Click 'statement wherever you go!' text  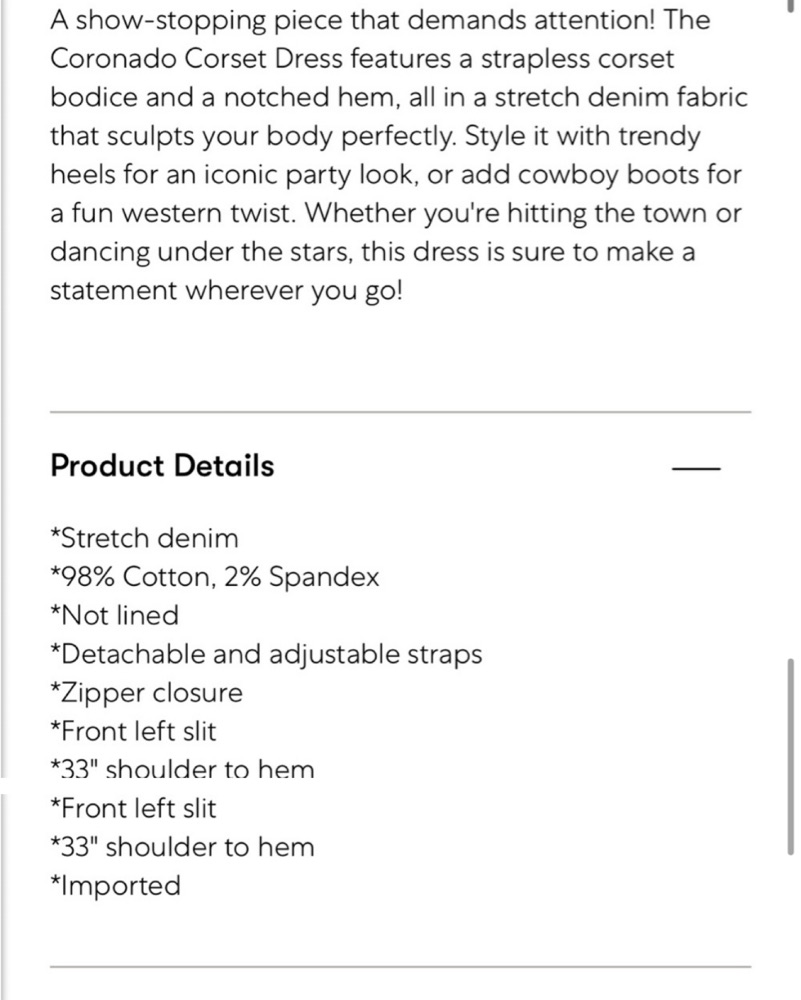point(226,291)
